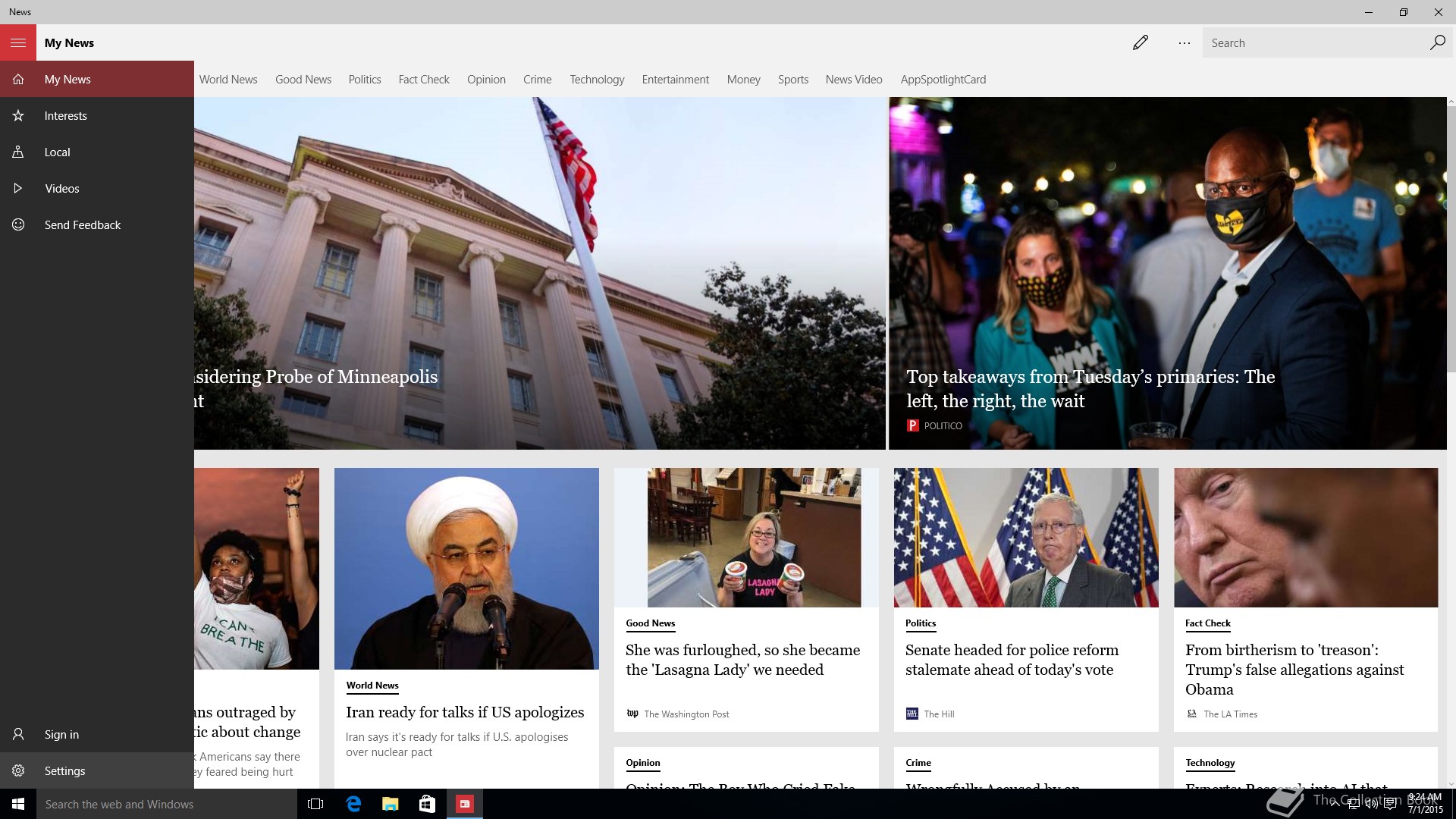
Task: Click the protester 'I can't breathe' photo
Action: [x=256, y=569]
